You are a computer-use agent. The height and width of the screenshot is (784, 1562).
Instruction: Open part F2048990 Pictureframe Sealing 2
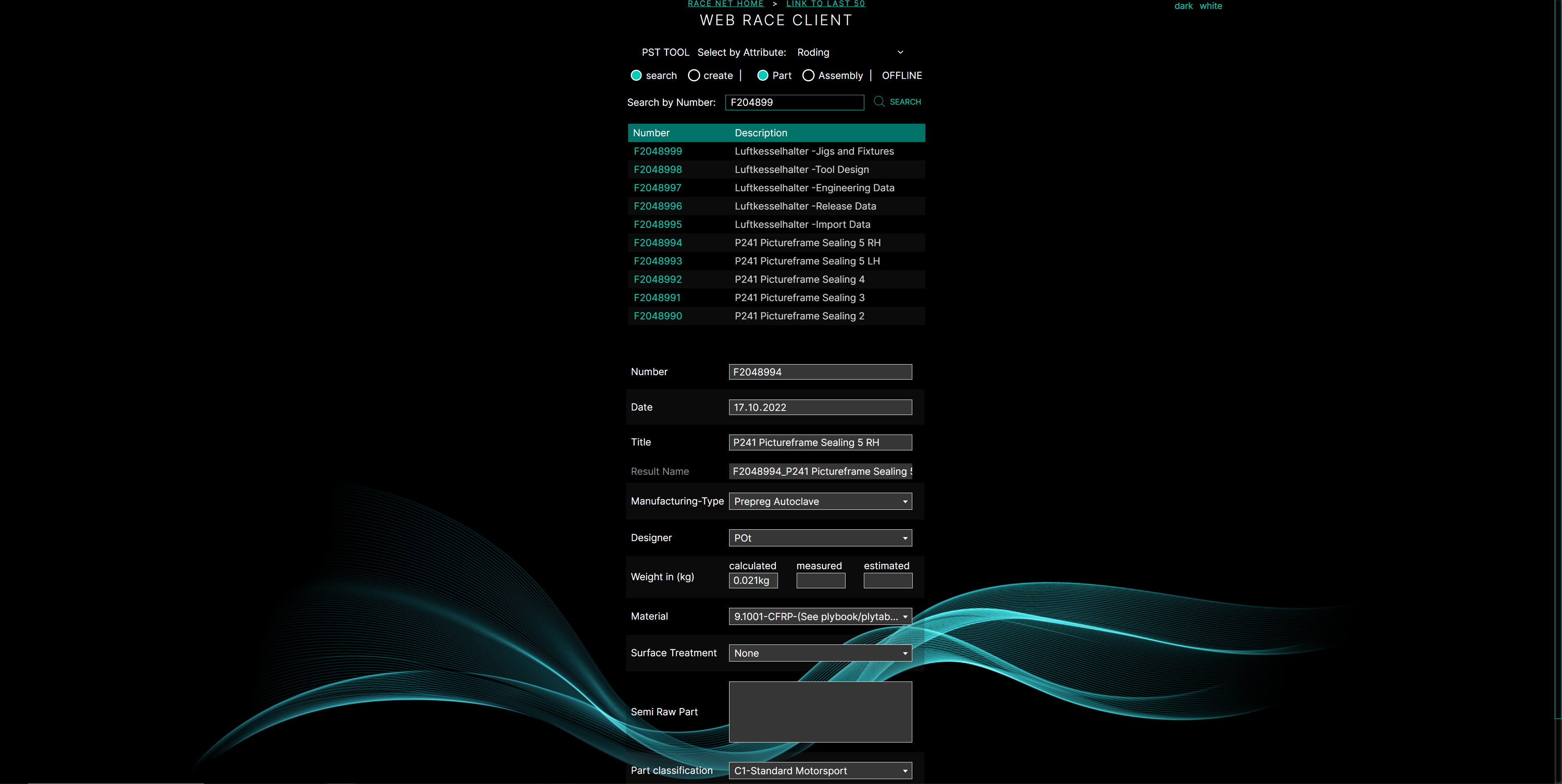[x=658, y=316]
